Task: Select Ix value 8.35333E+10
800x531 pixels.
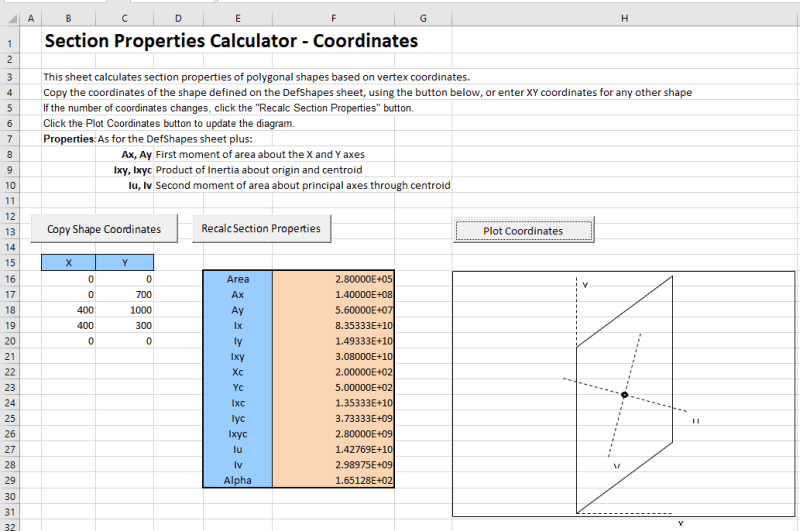Action: pyautogui.click(x=333, y=325)
